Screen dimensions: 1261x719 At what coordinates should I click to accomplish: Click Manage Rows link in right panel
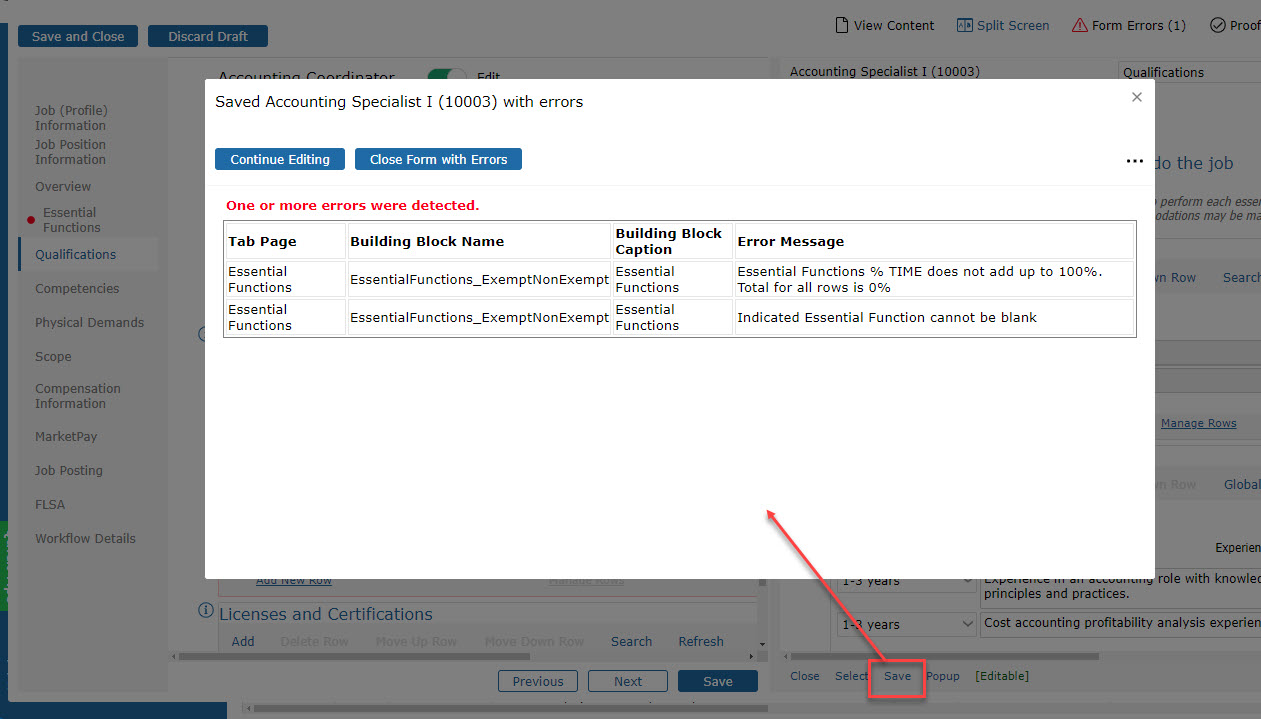[1199, 423]
